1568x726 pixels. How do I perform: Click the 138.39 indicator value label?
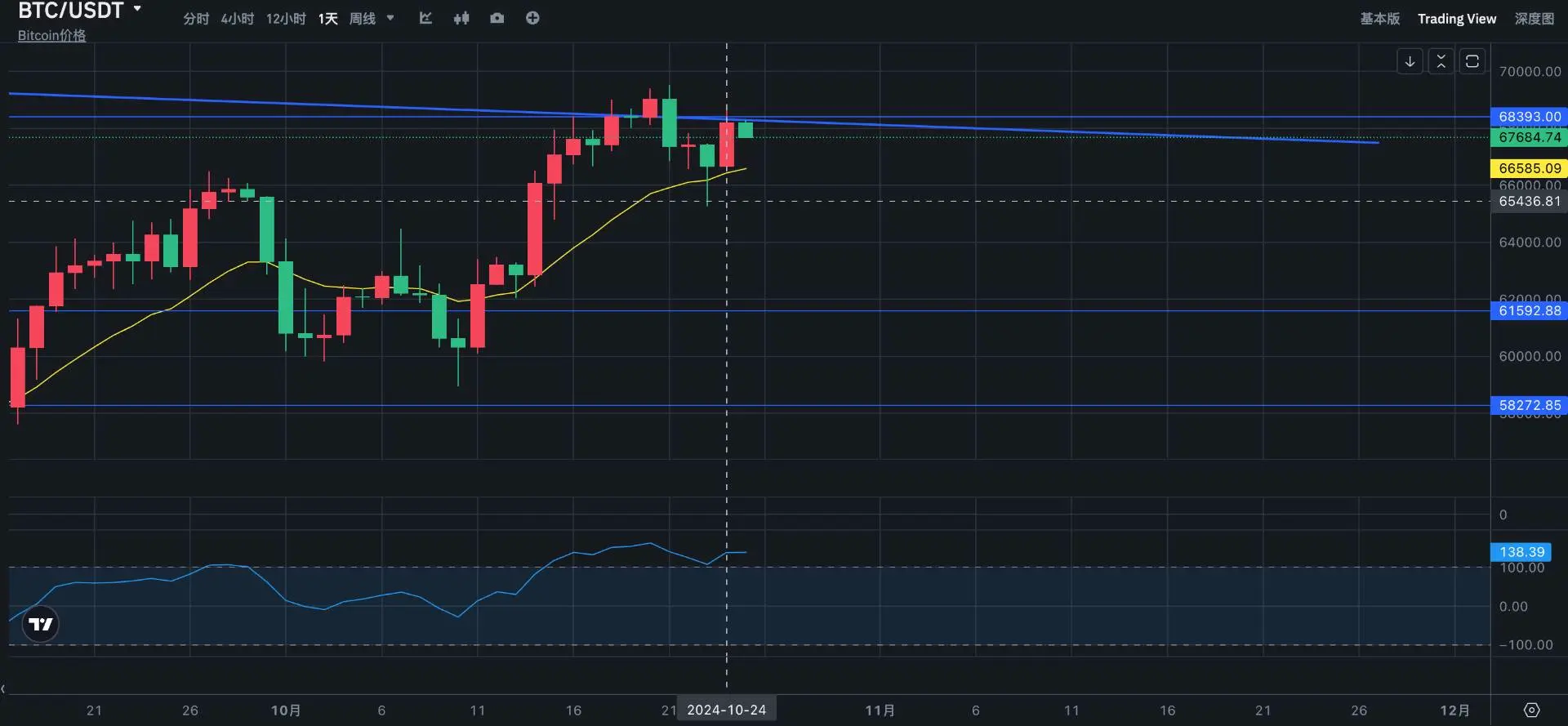pos(1522,552)
